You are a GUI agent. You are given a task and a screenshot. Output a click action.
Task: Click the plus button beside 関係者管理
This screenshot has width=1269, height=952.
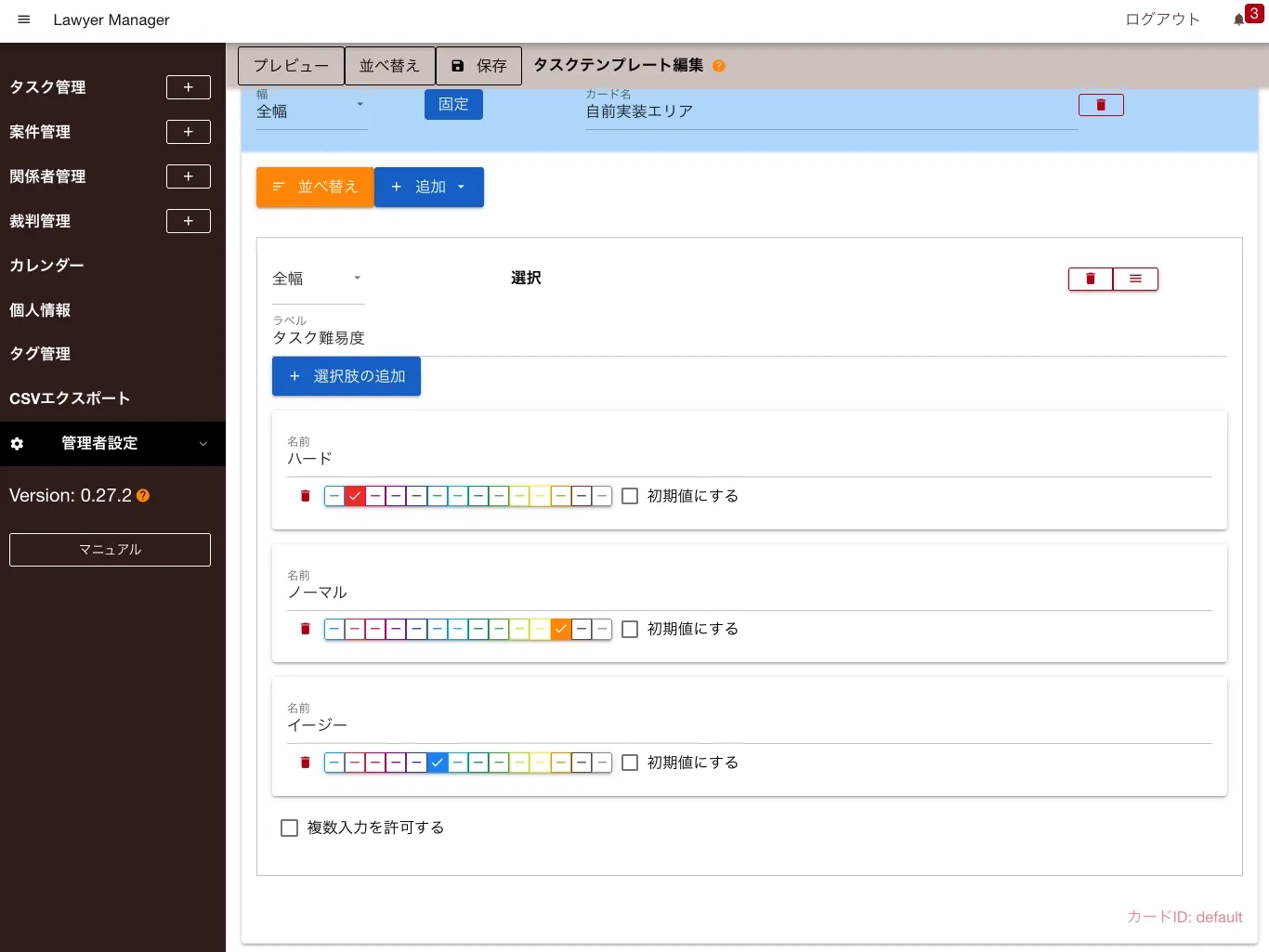[x=189, y=176]
